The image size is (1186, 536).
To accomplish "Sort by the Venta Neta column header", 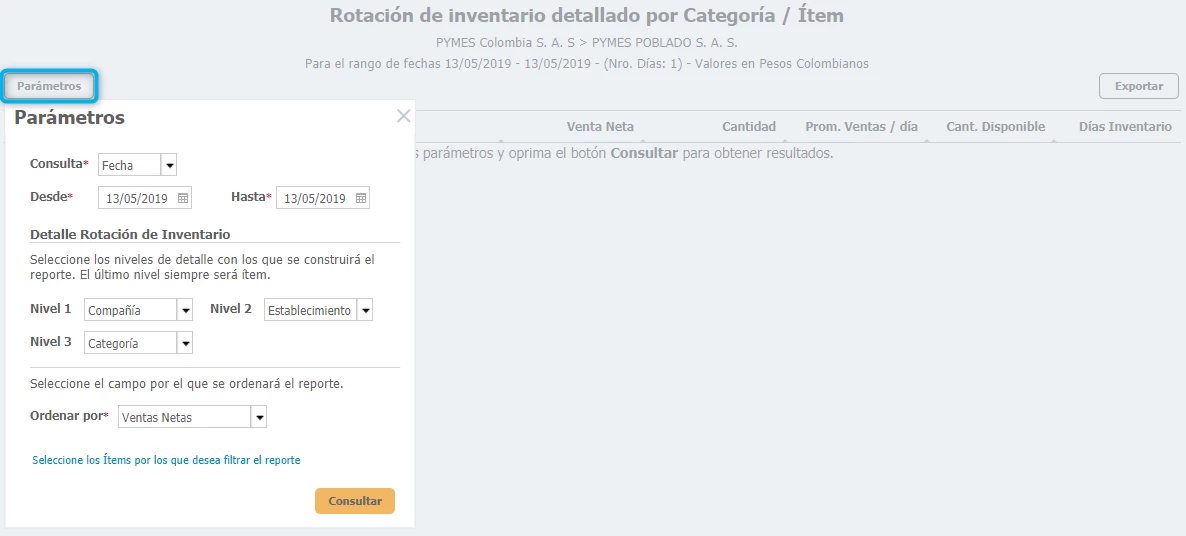I will 600,127.
